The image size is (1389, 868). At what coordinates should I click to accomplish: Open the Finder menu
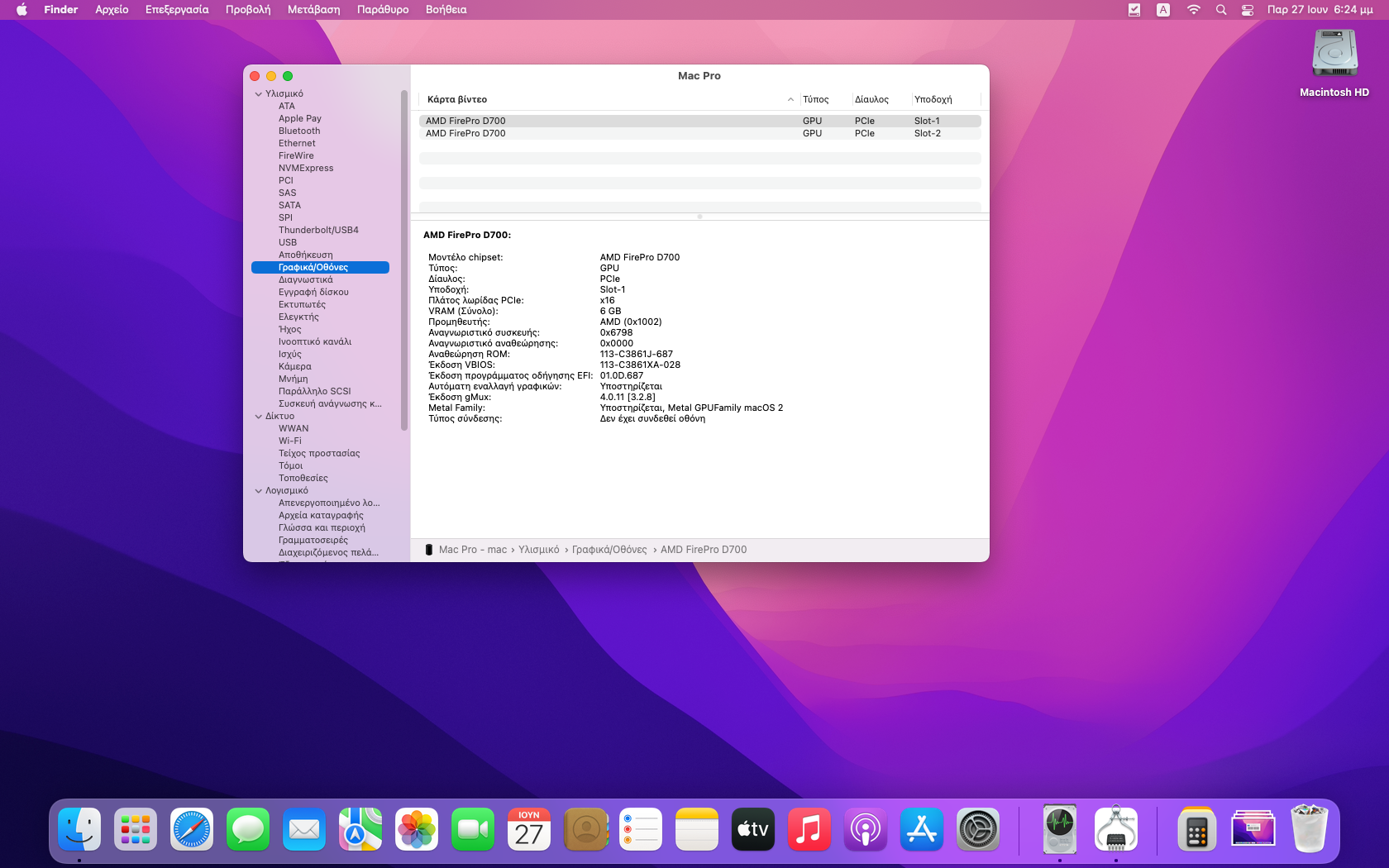(61, 10)
